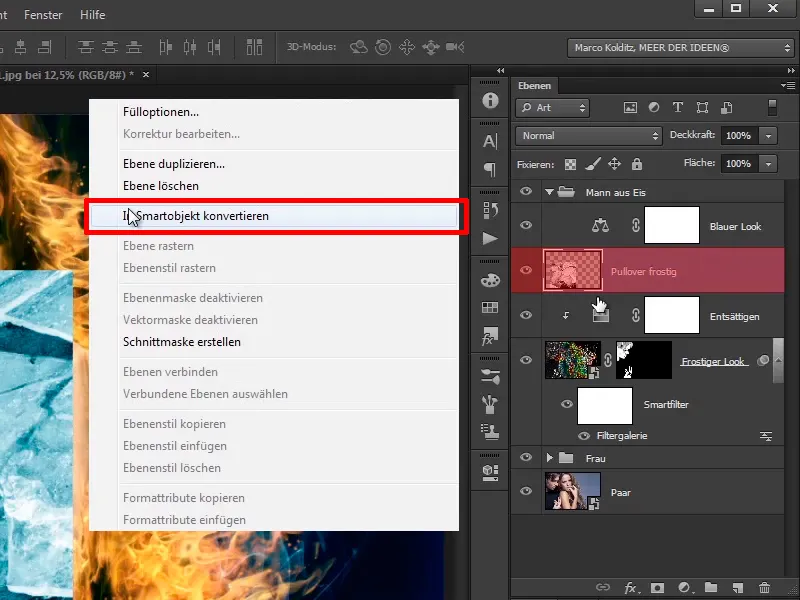Screen dimensions: 800x600
Task: Click the delete layer trash icon
Action: 765,588
